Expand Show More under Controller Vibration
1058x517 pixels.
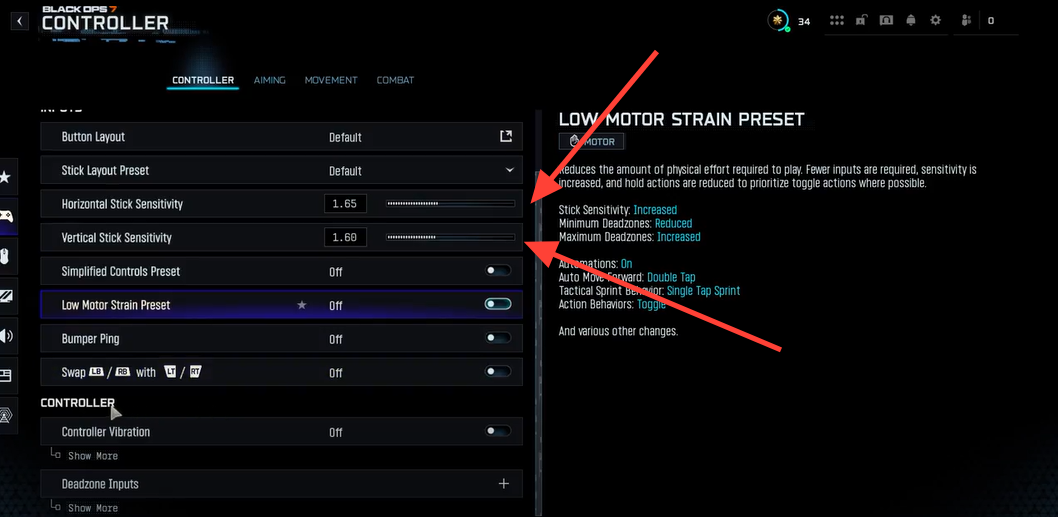pos(92,456)
